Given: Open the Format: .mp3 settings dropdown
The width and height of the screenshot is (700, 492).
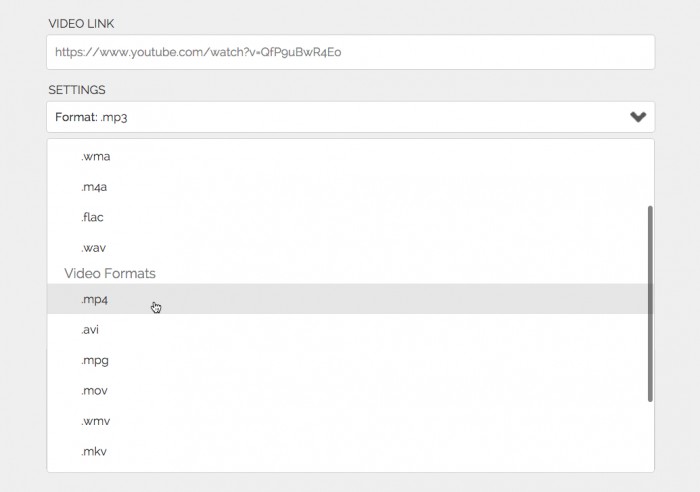Looking at the screenshot, I should pyautogui.click(x=350, y=117).
